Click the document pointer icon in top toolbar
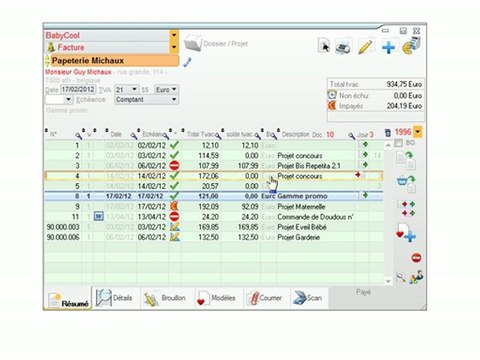The image size is (480, 360). click(324, 46)
